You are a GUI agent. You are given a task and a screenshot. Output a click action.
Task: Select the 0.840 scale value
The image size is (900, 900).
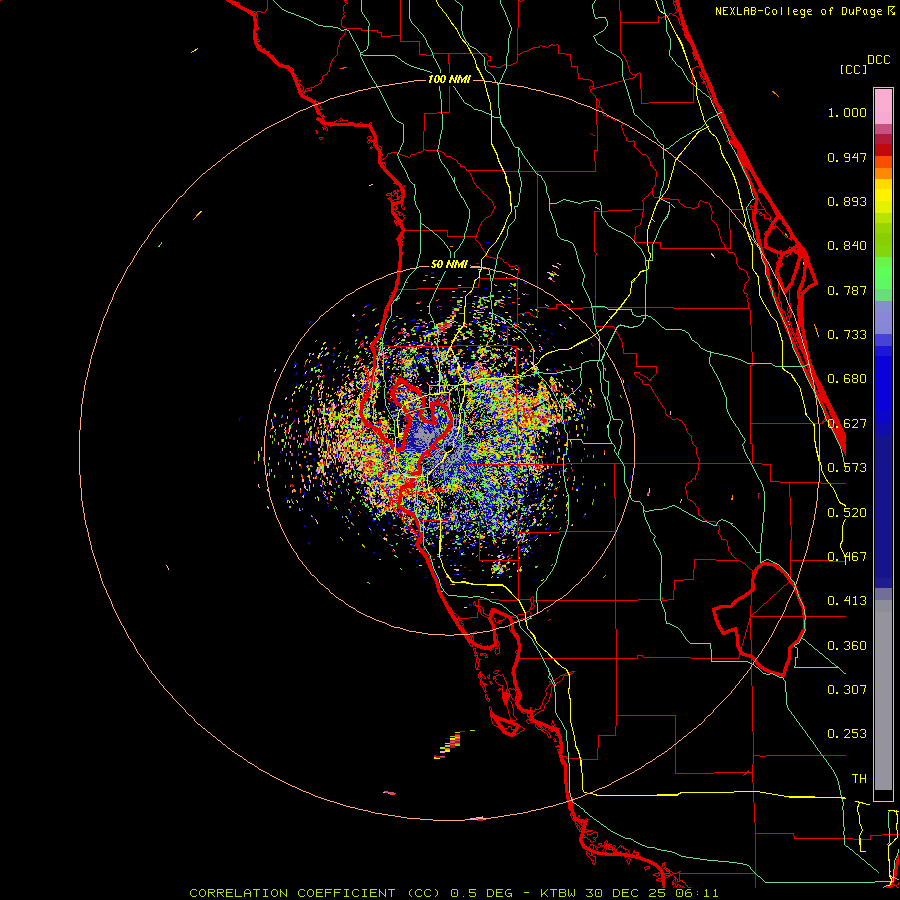847,246
